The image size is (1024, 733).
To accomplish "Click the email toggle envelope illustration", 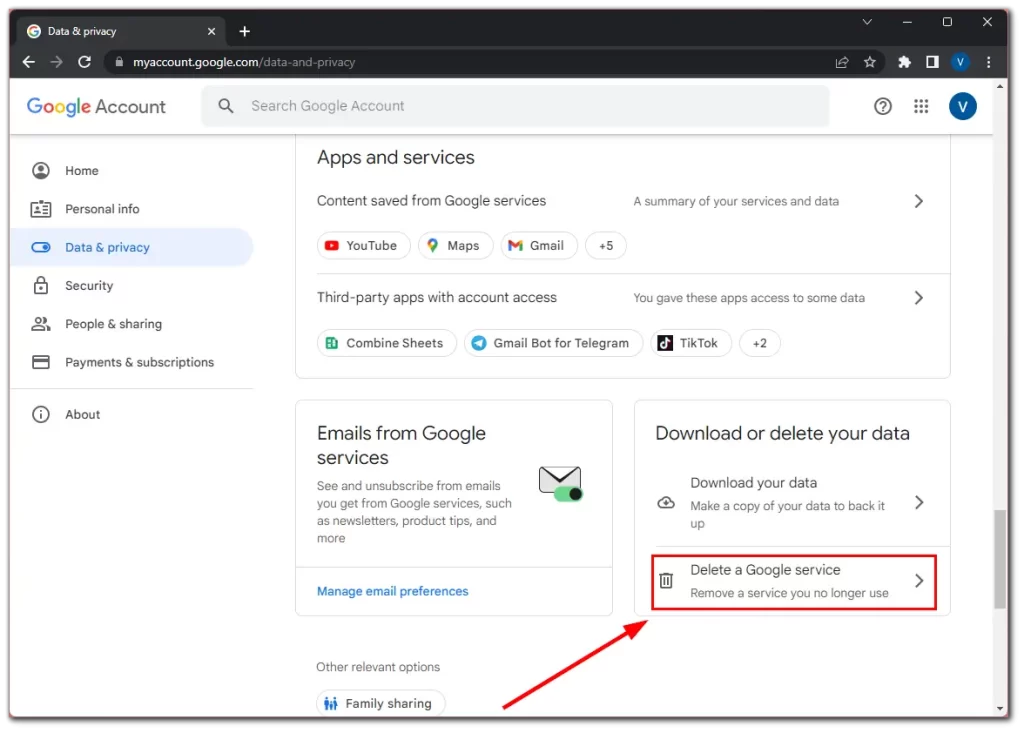I will [x=560, y=484].
